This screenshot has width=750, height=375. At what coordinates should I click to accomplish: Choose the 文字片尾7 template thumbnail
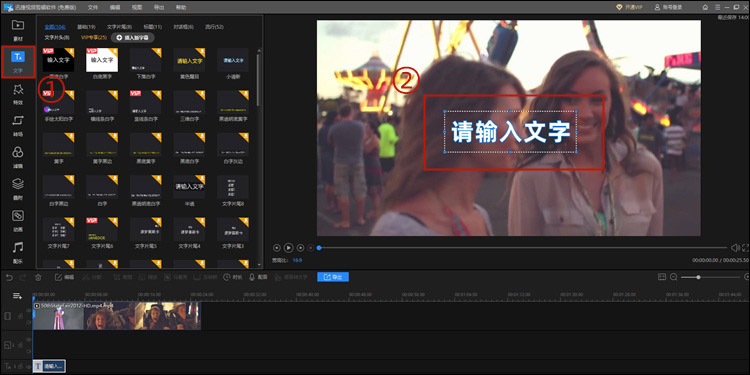58,230
